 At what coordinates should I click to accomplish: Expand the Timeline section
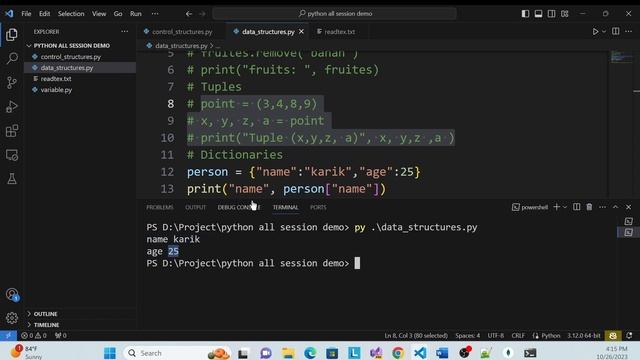[x=46, y=325]
